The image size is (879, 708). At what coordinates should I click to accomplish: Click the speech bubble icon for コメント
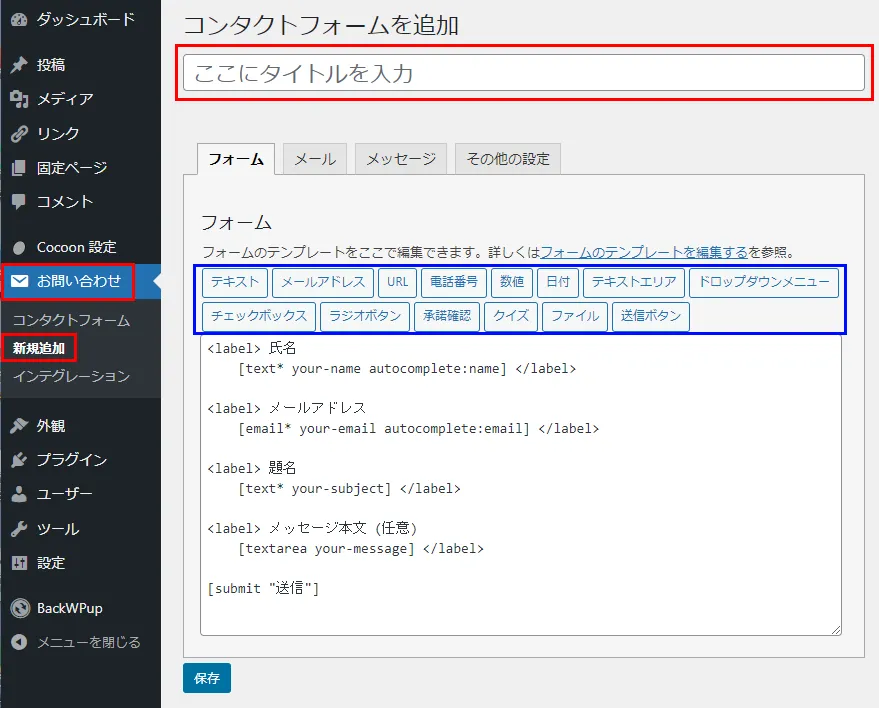point(19,202)
